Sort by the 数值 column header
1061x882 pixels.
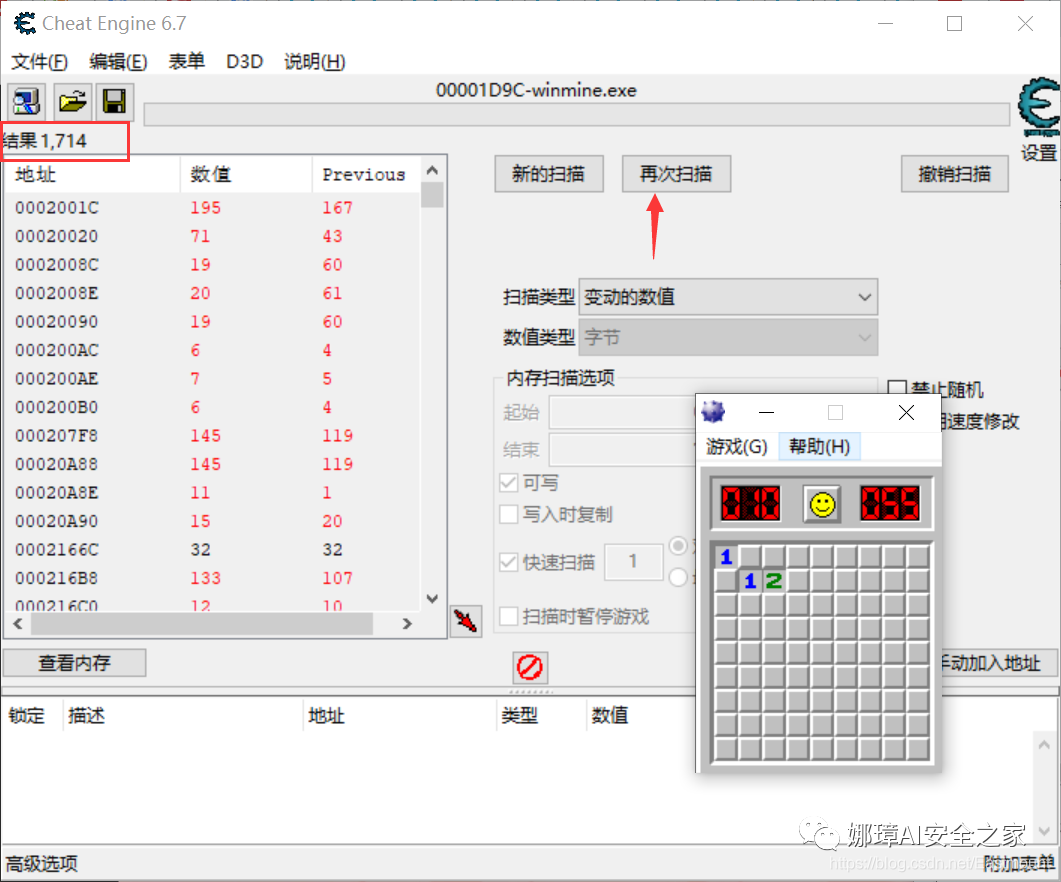tap(246, 175)
